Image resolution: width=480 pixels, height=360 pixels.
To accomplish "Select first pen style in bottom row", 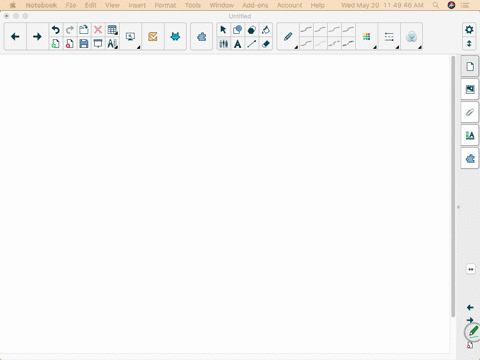I will [x=306, y=44].
